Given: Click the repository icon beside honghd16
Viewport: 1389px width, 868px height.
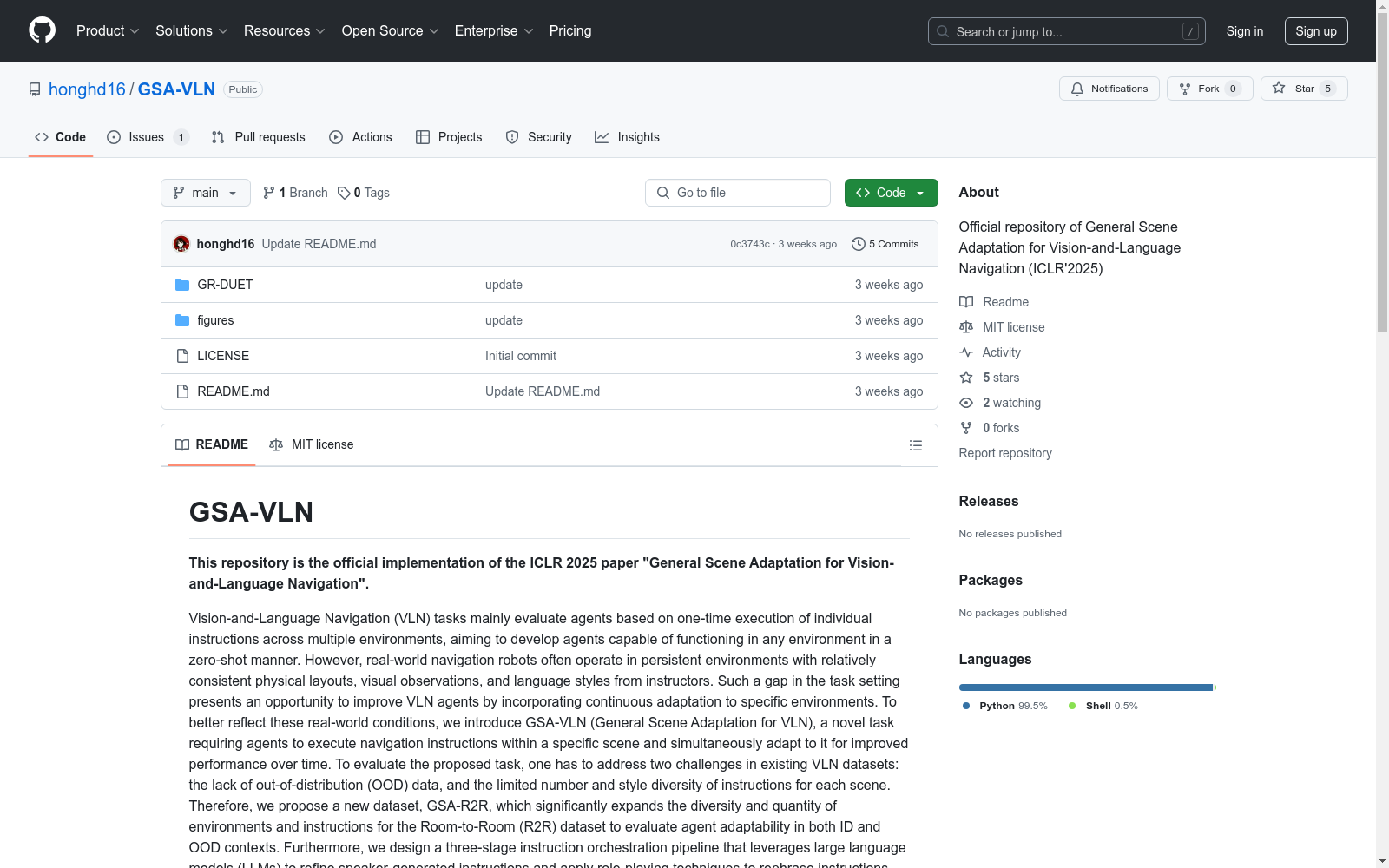Looking at the screenshot, I should pos(35,89).
